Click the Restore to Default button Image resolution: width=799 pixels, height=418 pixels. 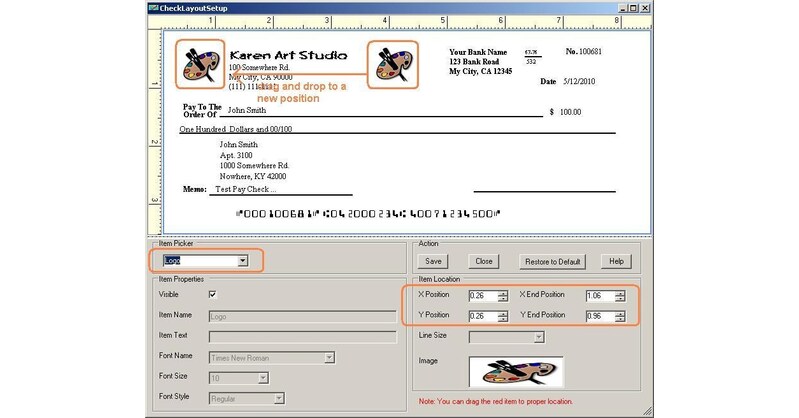(x=551, y=261)
